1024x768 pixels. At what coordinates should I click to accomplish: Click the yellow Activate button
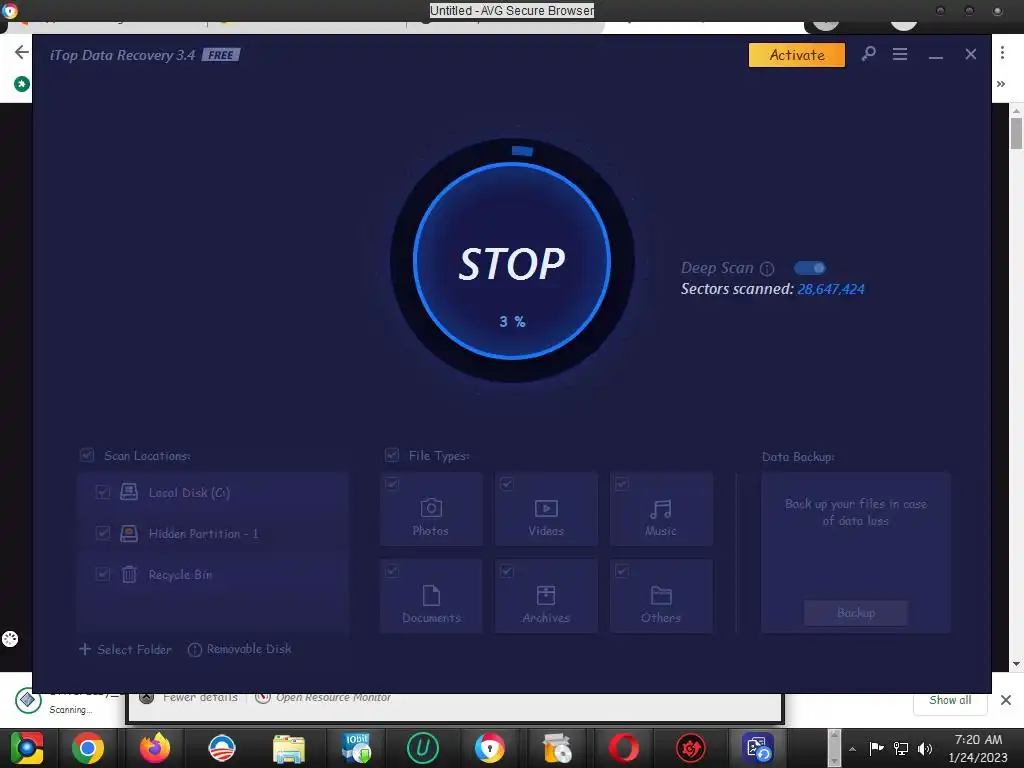797,55
